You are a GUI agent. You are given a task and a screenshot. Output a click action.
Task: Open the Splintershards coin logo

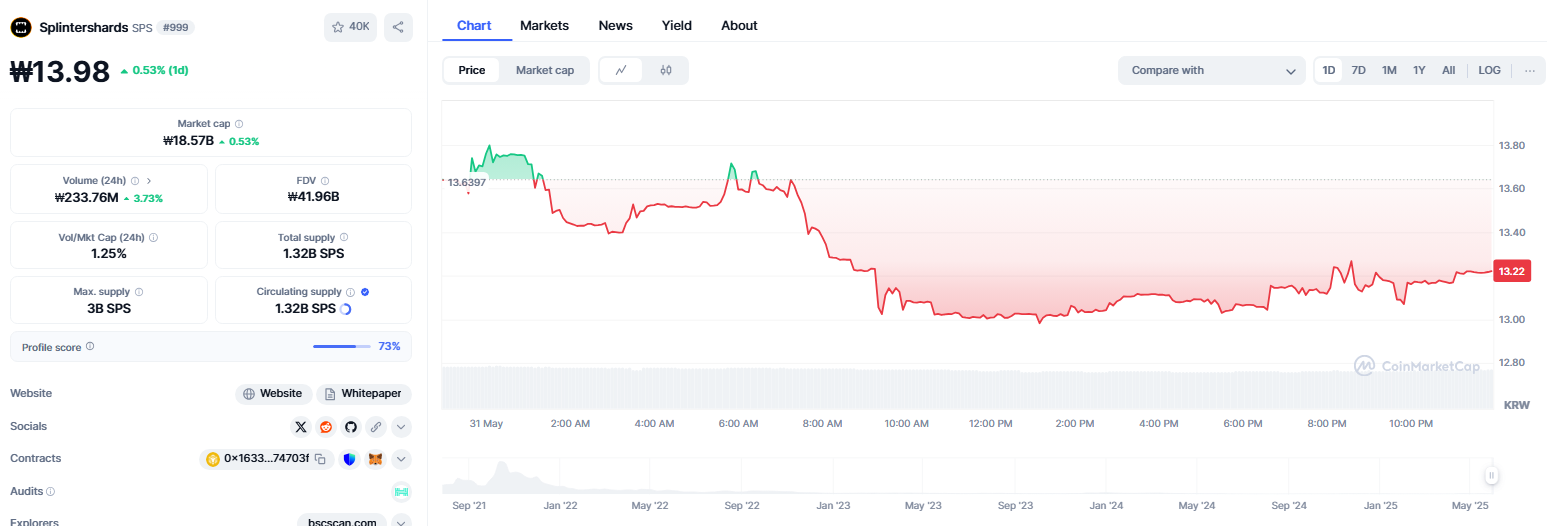pos(21,28)
